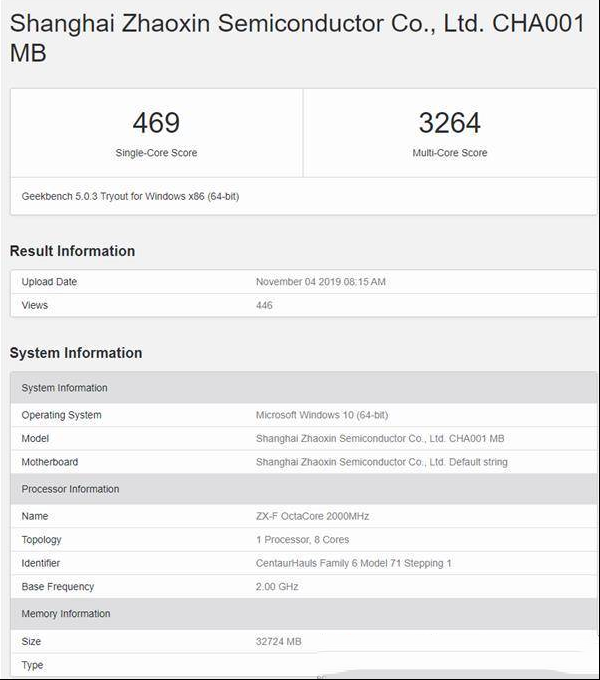Click the 'Multi-Core Score' label

pyautogui.click(x=450, y=153)
